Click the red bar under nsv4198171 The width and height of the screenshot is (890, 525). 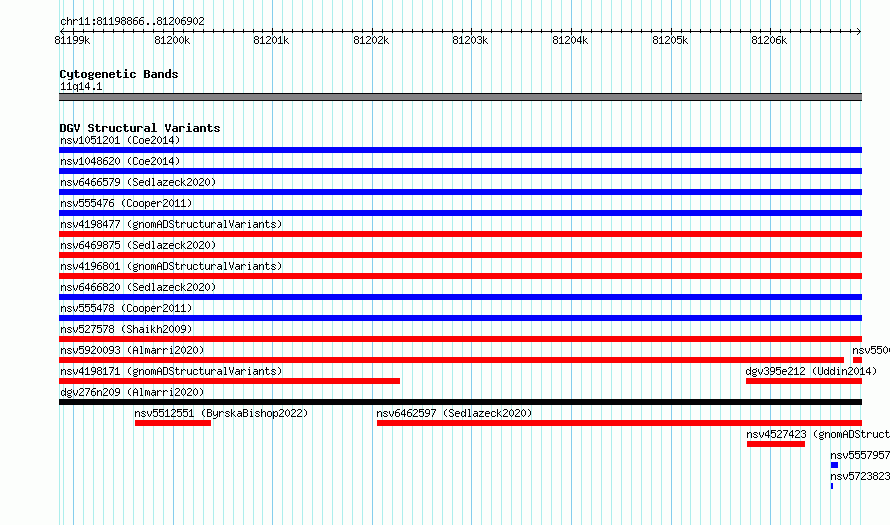(x=229, y=381)
